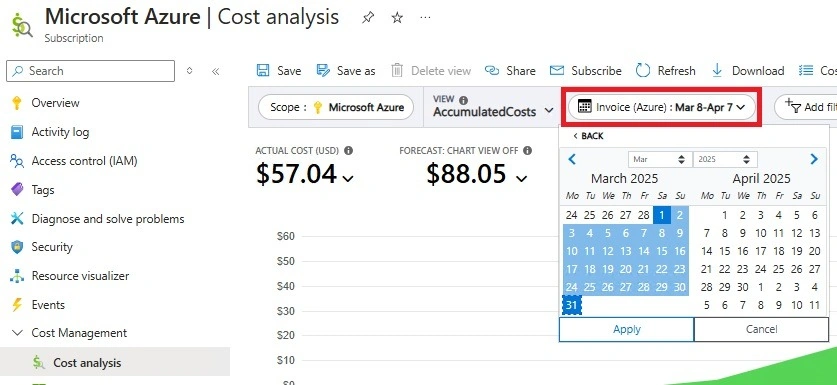
Task: Select March 15 in the calendar
Action: (x=662, y=252)
